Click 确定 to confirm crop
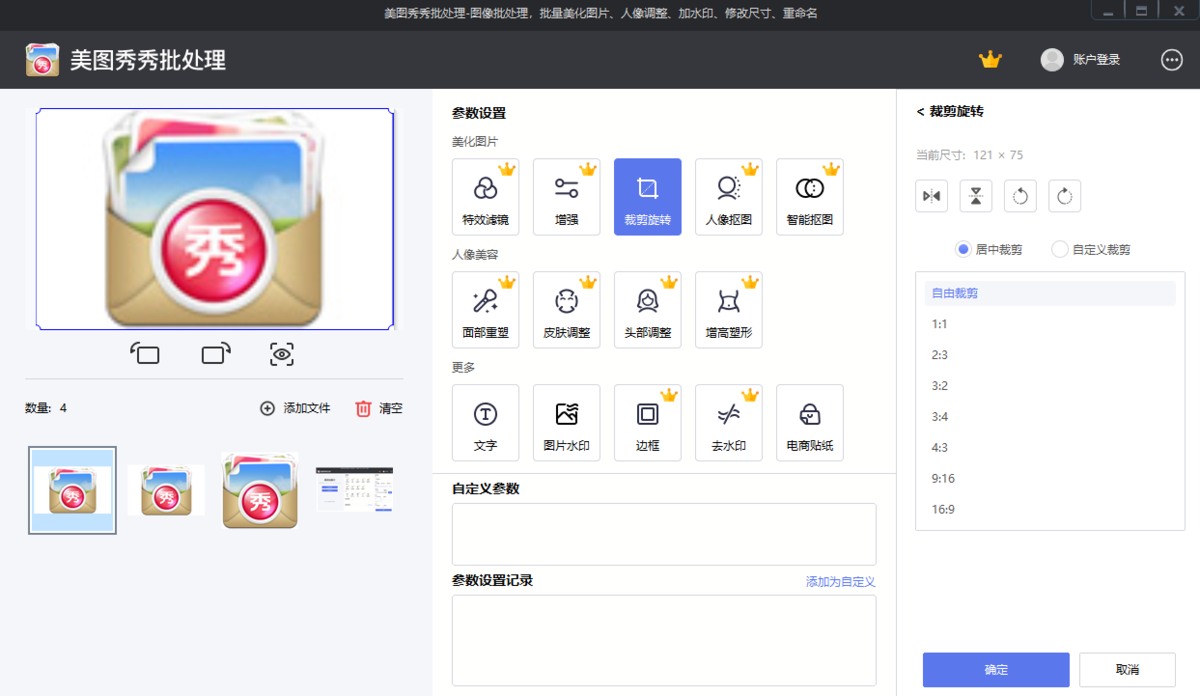Screen dimensions: 1200x696 click(x=996, y=670)
